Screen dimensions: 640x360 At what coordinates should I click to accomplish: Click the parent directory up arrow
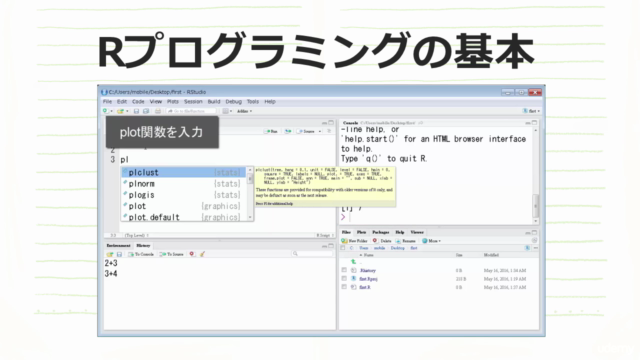pyautogui.click(x=353, y=262)
